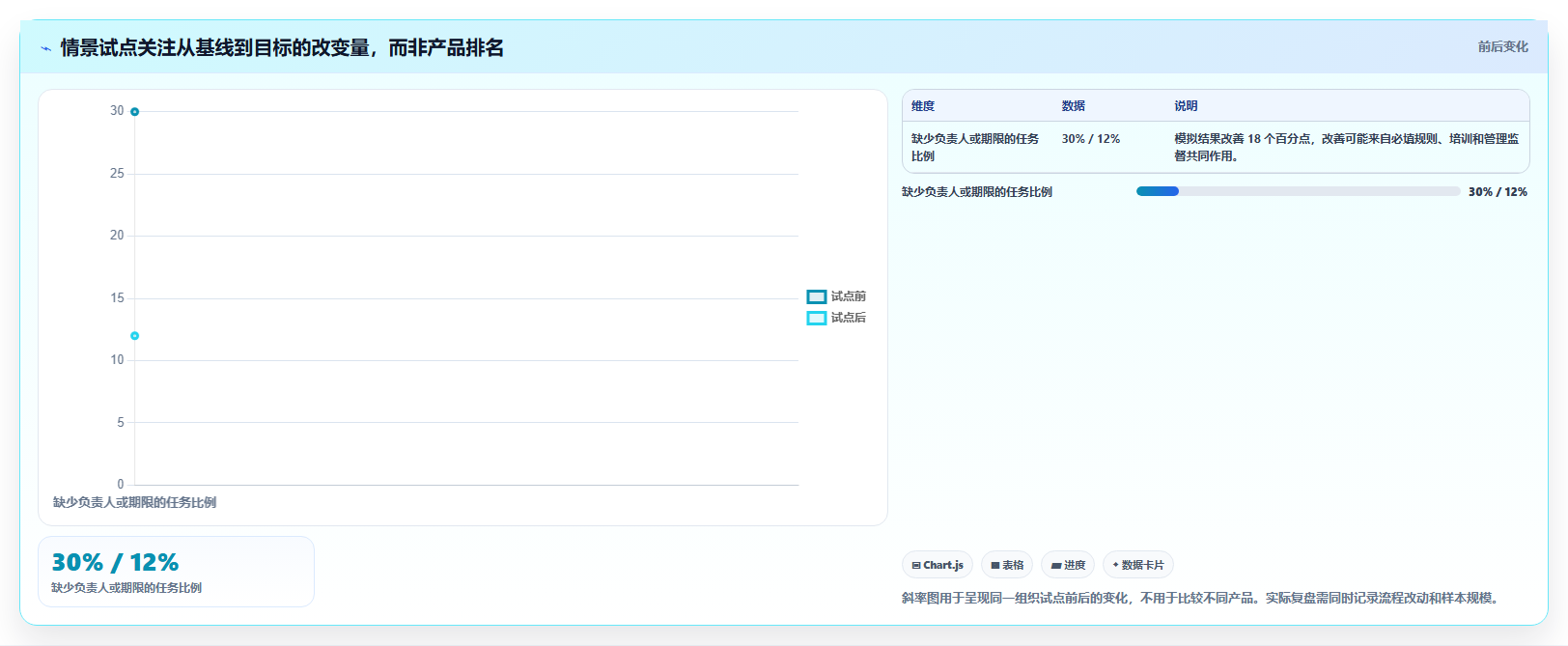Click the 试点后 data point at 12
This screenshot has height=646, width=1568.
[x=134, y=336]
